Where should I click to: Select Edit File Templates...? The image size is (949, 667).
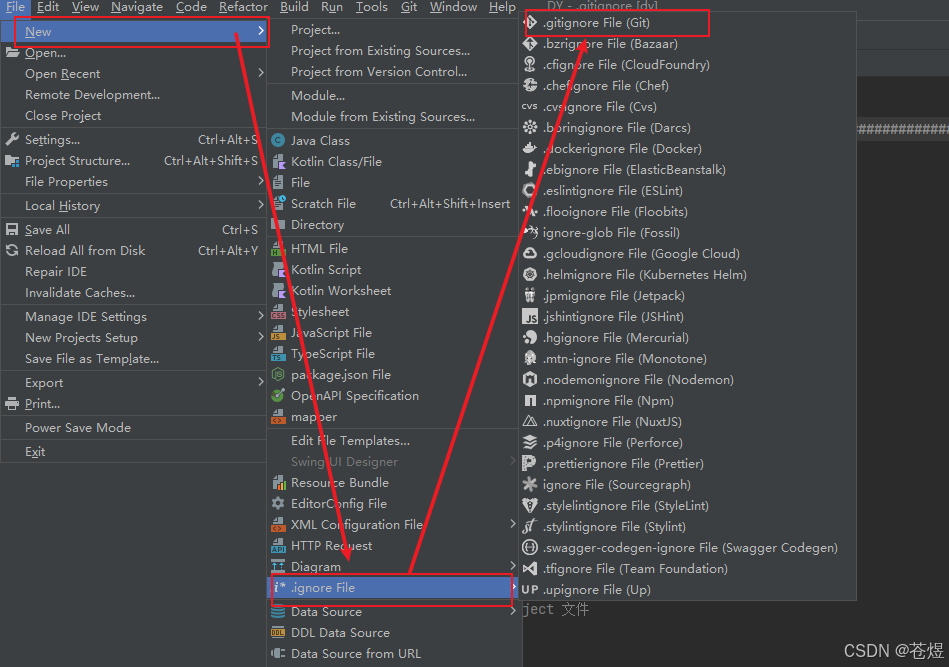(394, 441)
